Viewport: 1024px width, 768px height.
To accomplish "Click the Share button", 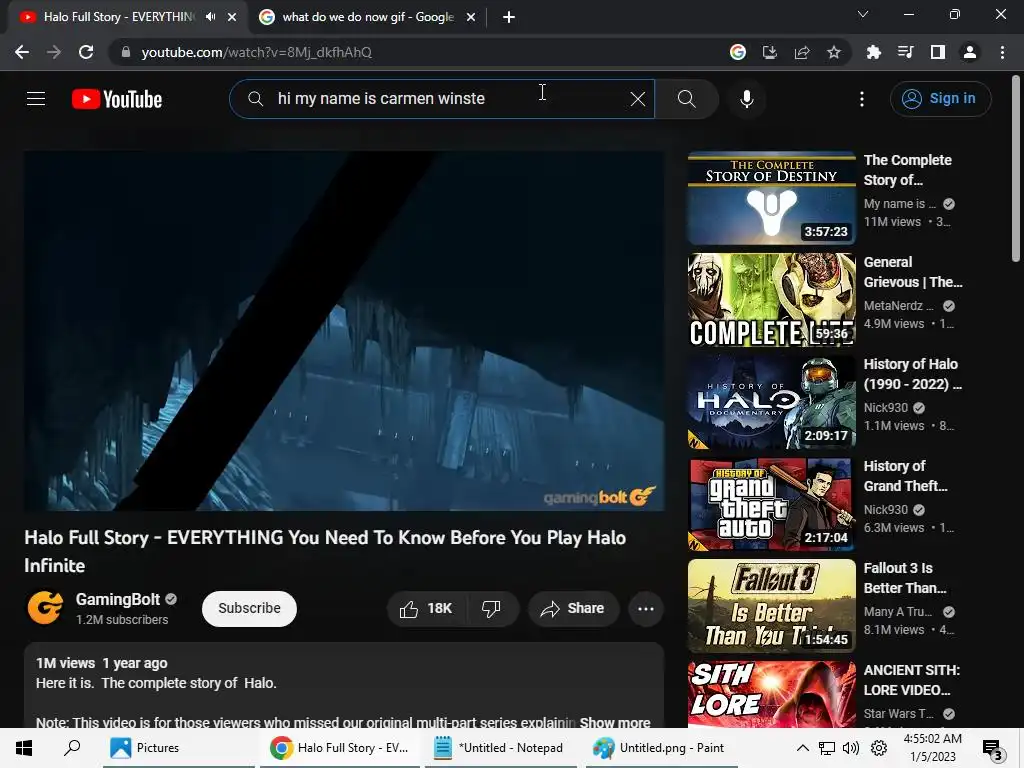I will click(x=573, y=609).
